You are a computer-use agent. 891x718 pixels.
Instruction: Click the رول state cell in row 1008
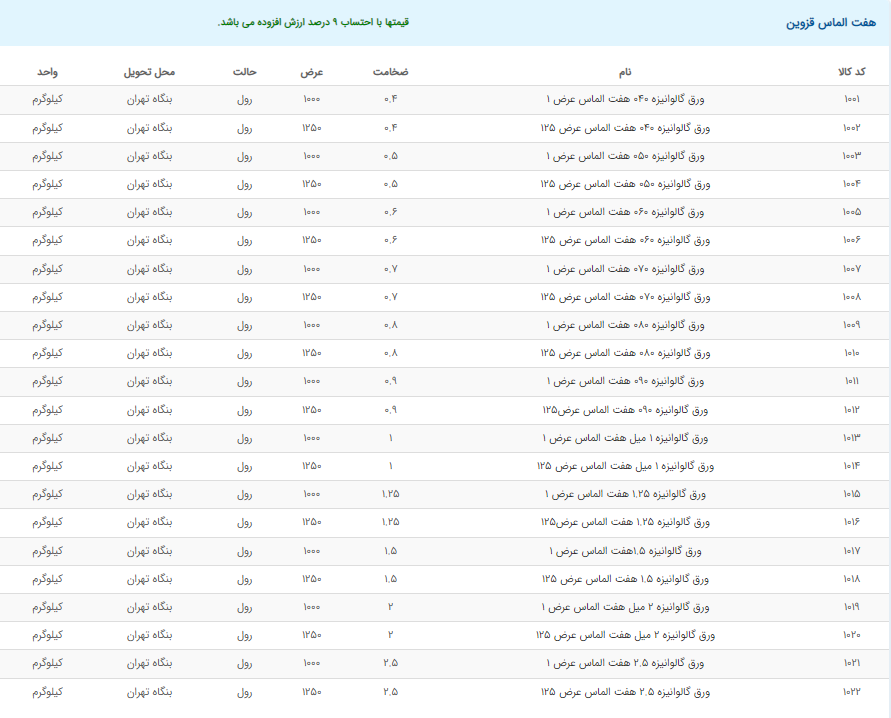pos(244,297)
